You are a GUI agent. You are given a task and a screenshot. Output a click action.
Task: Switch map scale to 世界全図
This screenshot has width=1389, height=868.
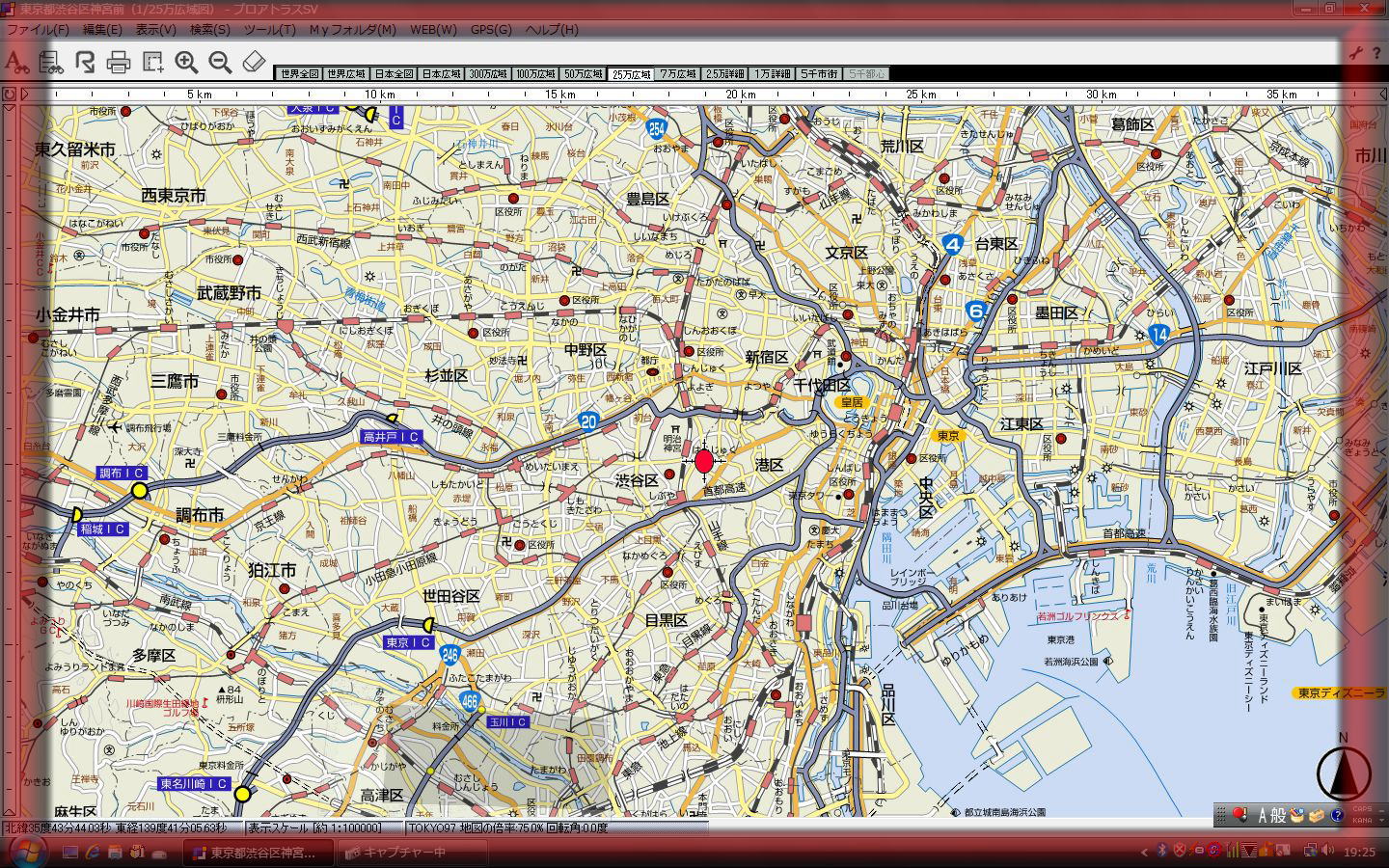(x=298, y=74)
